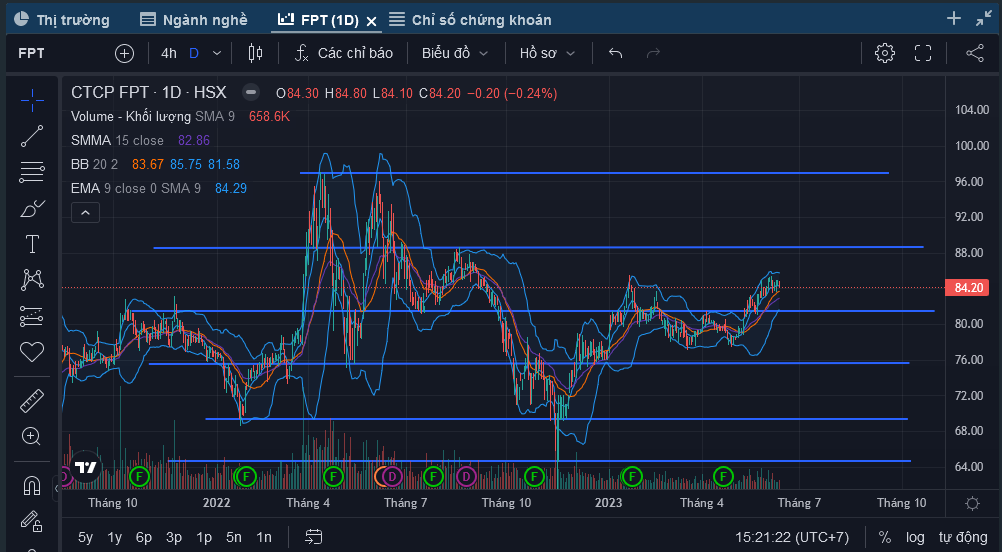Click the TradingView logo on chart
Image resolution: width=1002 pixels, height=552 pixels.
86,468
